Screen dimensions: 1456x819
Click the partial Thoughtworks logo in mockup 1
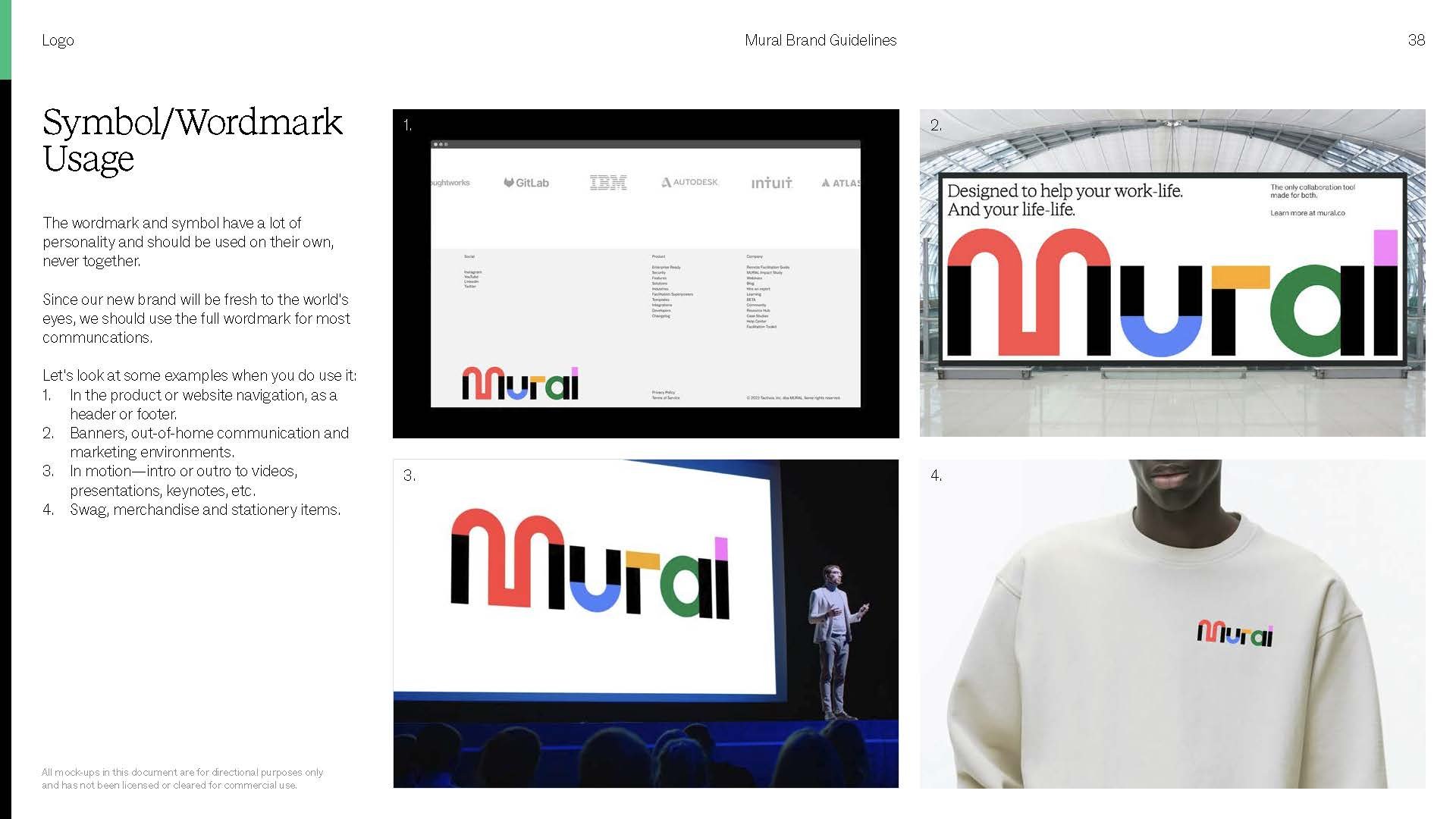[450, 183]
